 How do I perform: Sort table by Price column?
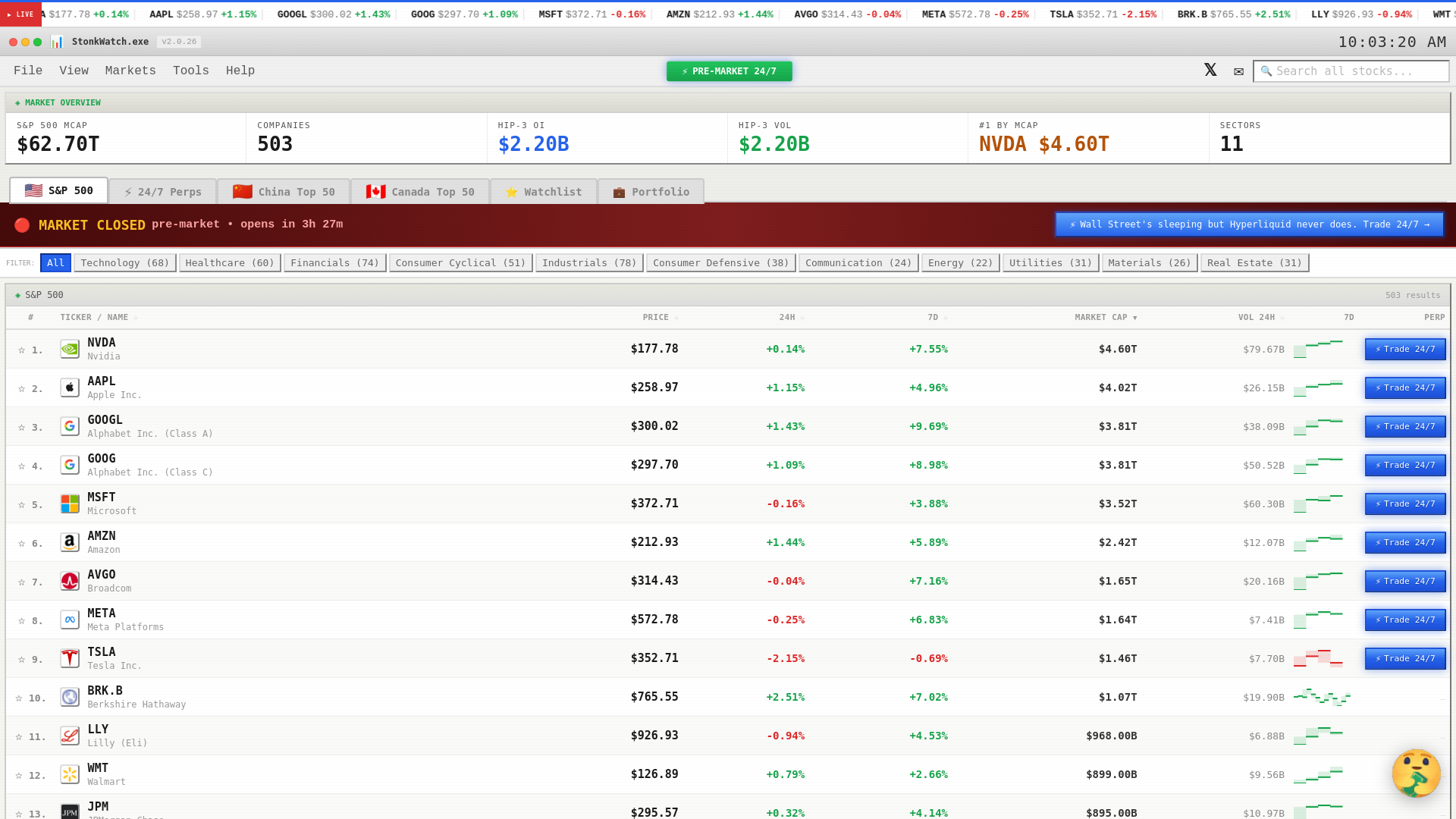pyautogui.click(x=660, y=317)
